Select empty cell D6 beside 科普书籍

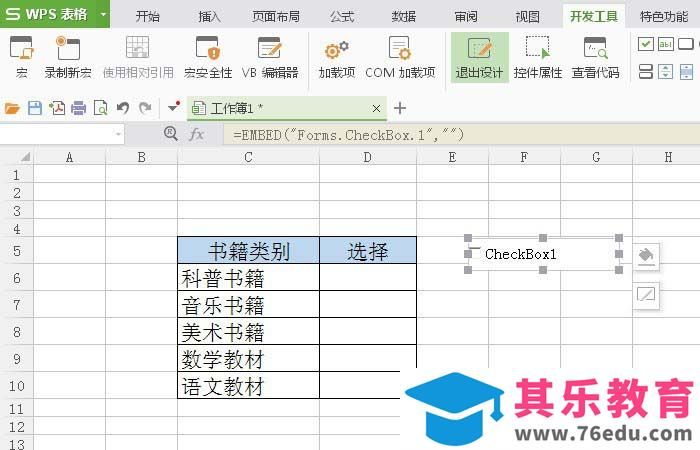368,278
